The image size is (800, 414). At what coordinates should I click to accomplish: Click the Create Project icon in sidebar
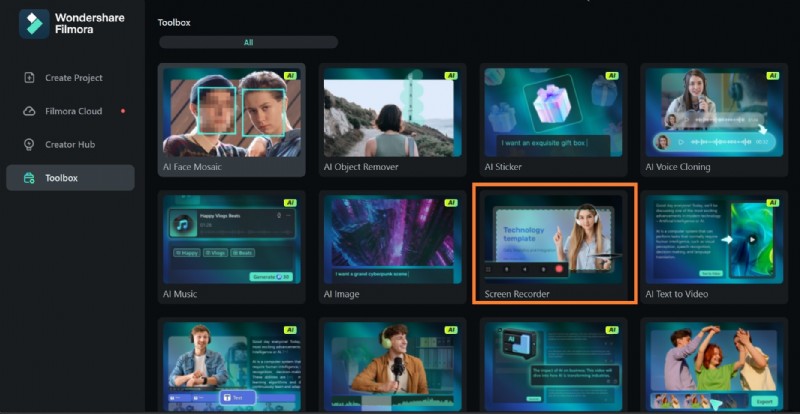pyautogui.click(x=28, y=78)
